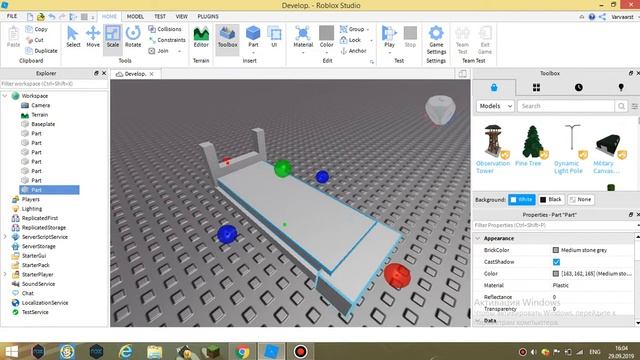Open the UI insert tool

[x=274, y=37]
